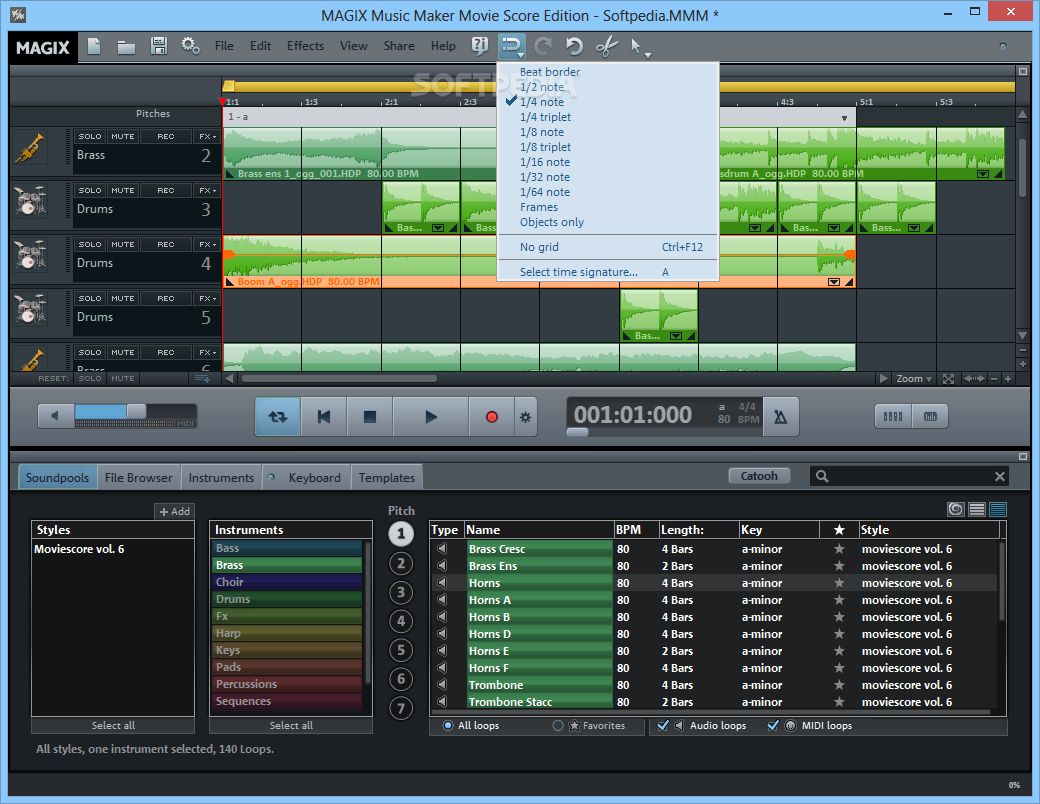Viewport: 1040px width, 804px height.
Task: Choose 1/8 note grid option
Action: (x=541, y=132)
